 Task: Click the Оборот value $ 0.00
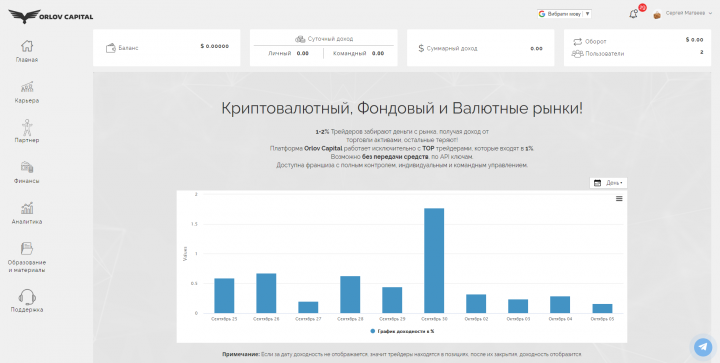(x=694, y=40)
